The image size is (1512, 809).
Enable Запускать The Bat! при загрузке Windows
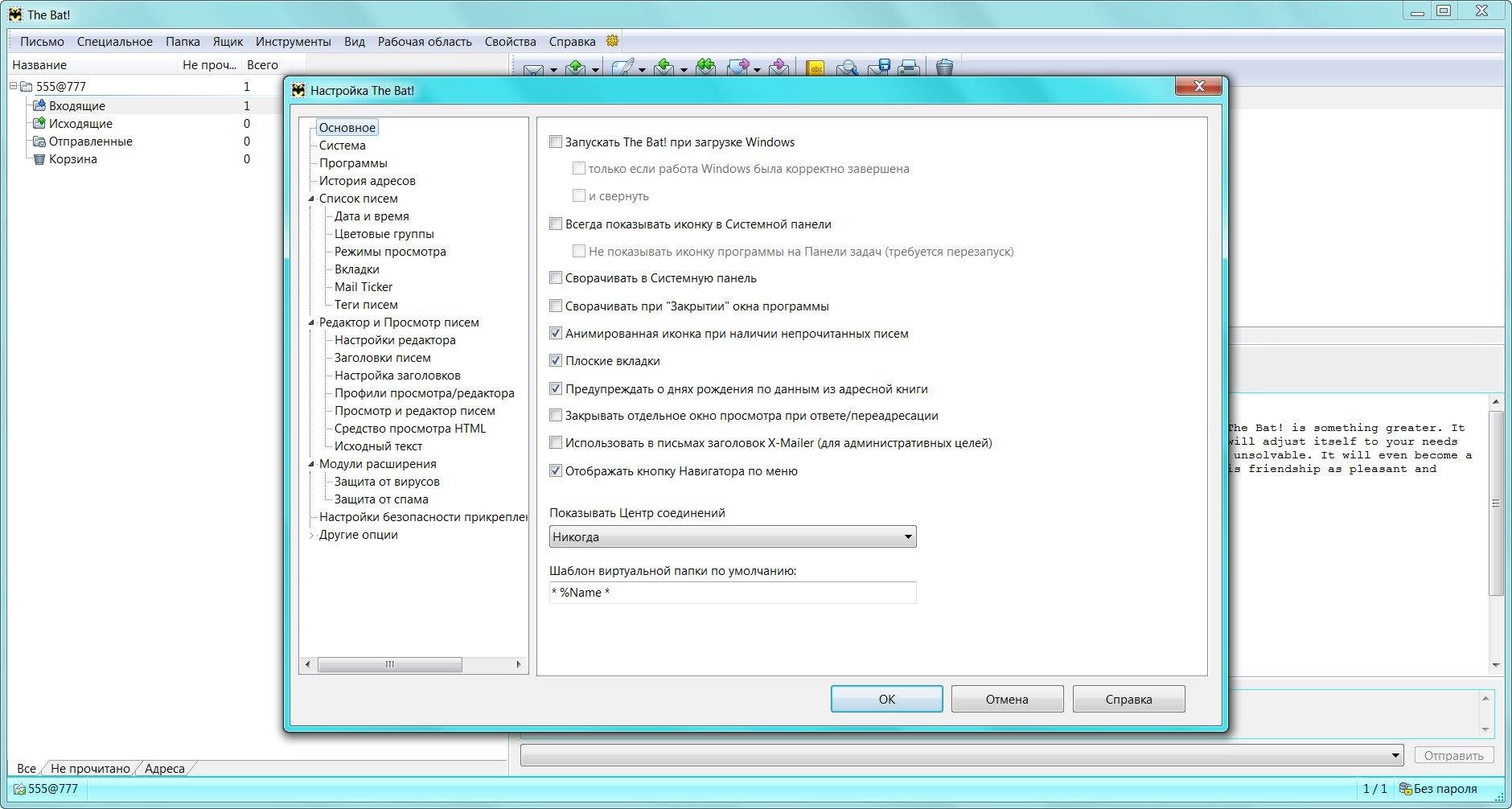pos(556,142)
